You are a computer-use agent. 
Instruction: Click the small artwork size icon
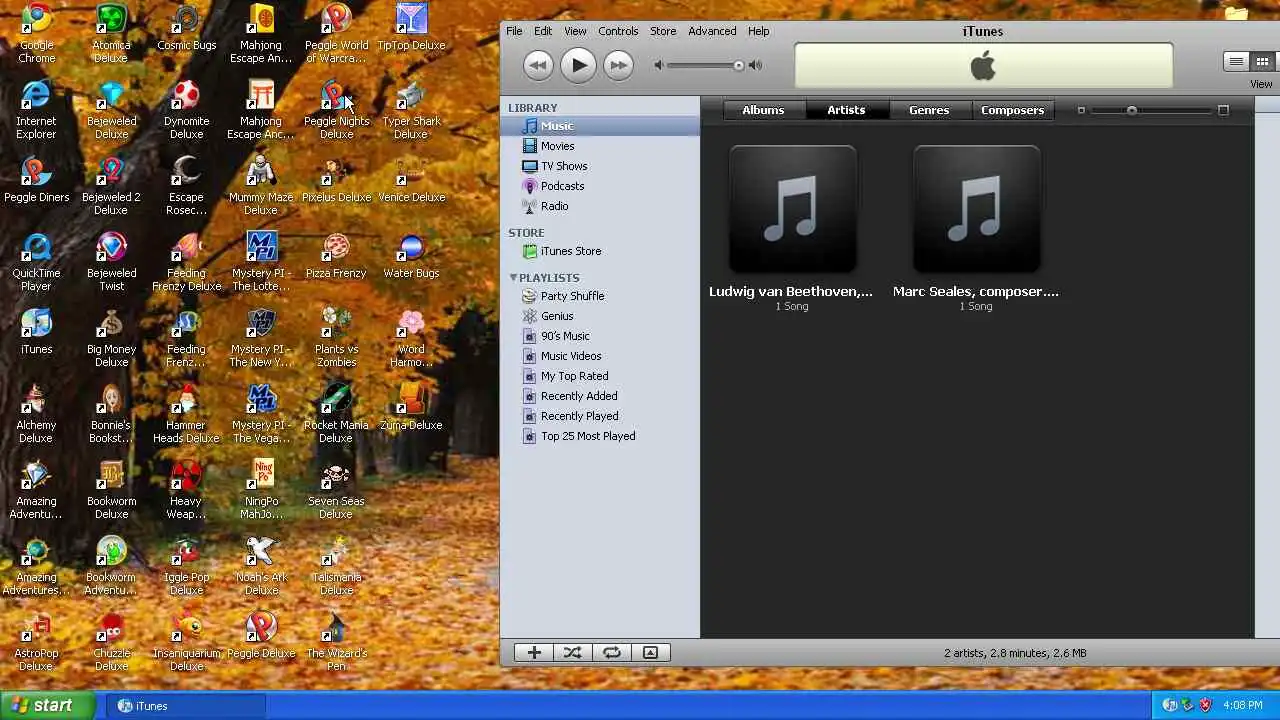(x=1081, y=110)
